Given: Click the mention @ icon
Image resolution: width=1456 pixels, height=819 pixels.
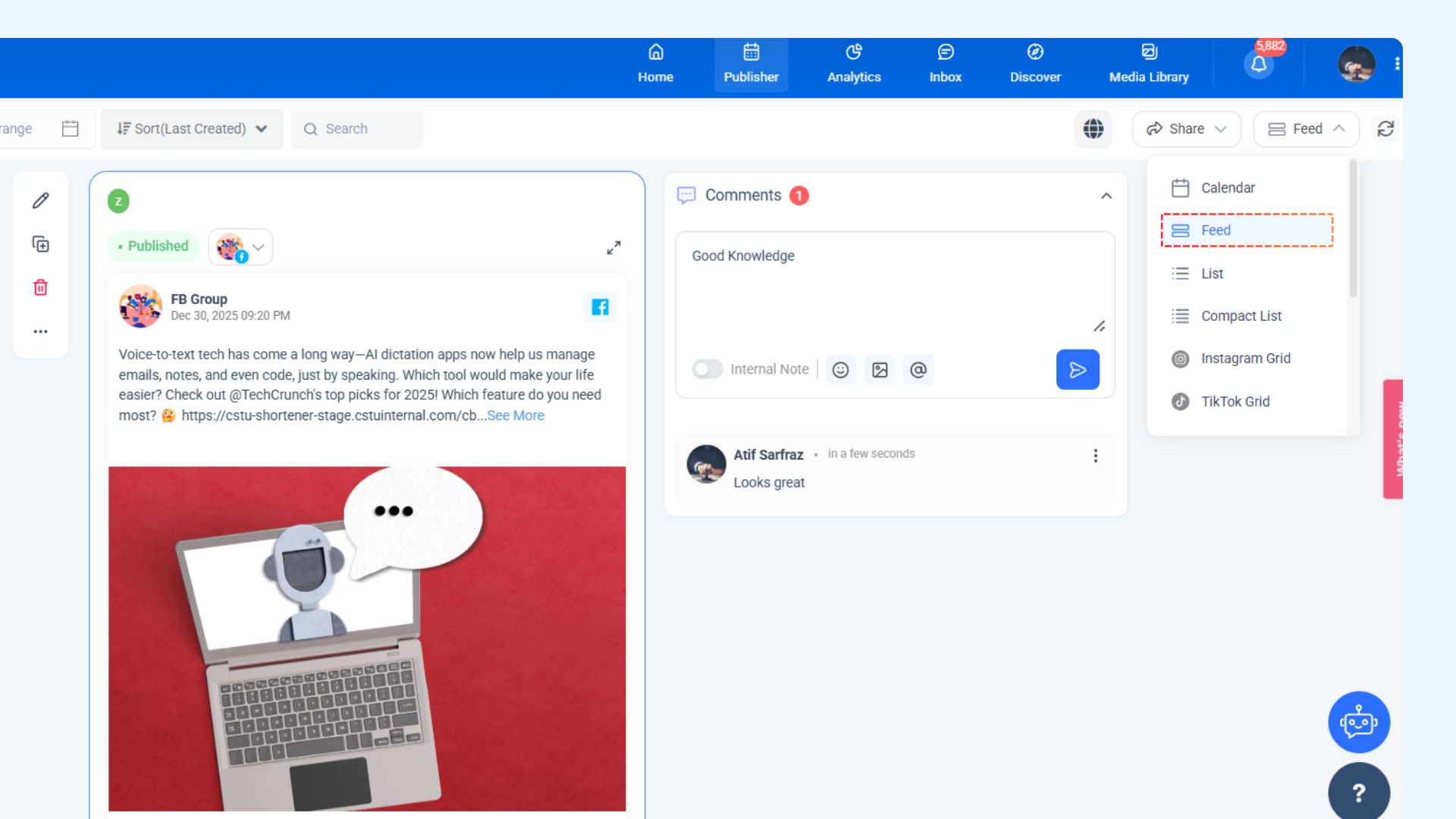Looking at the screenshot, I should [918, 370].
